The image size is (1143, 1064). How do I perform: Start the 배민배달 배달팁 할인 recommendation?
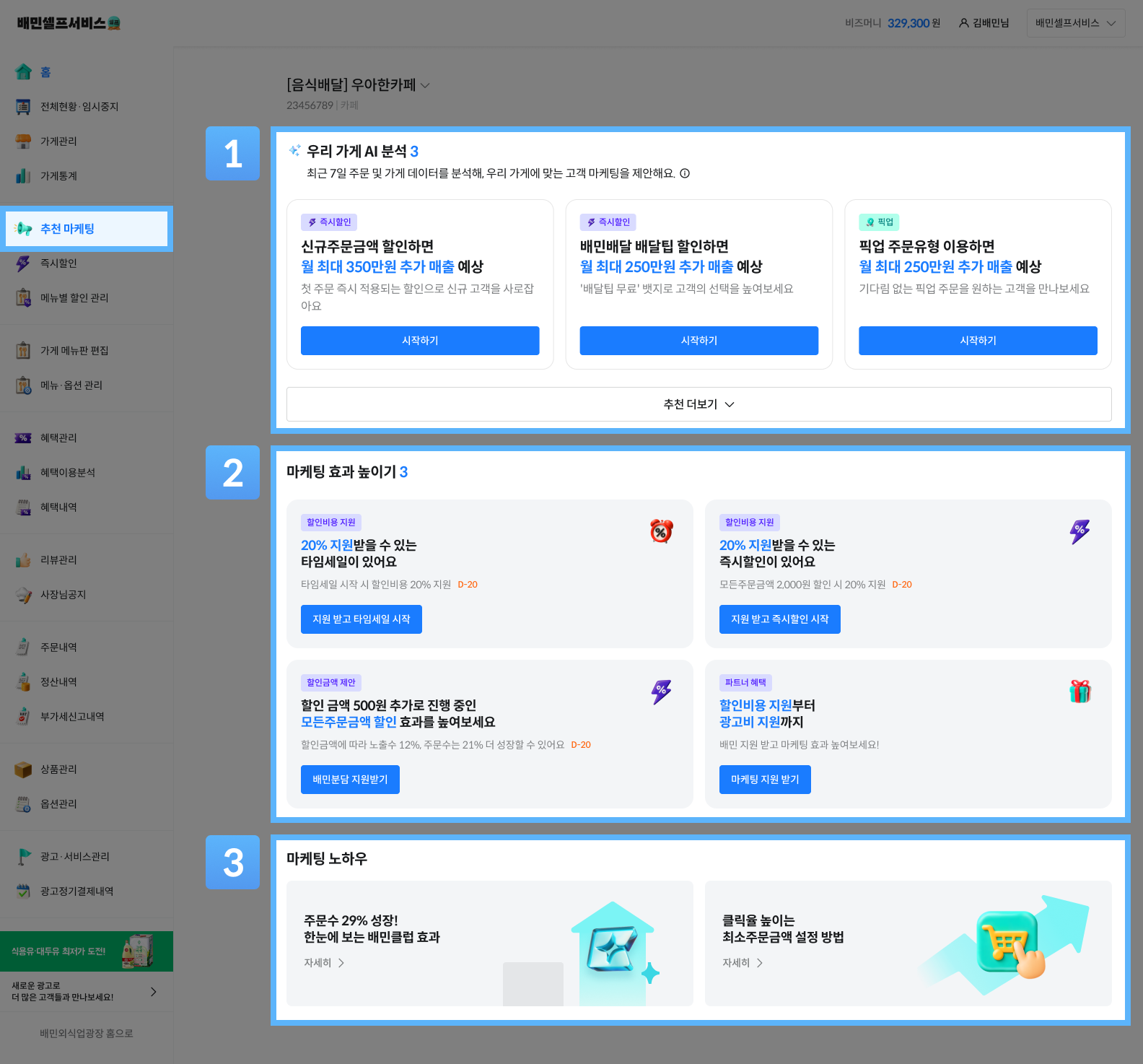tap(699, 341)
